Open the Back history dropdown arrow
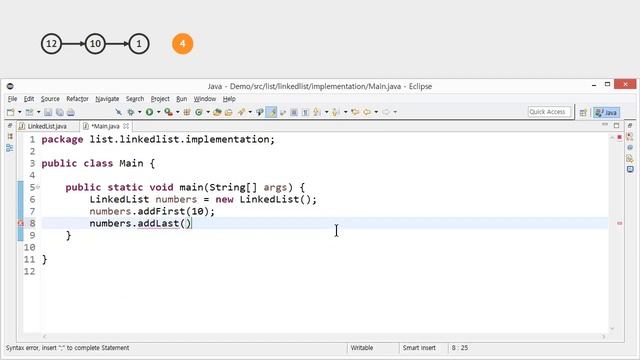This screenshot has height=360, width=640. click(x=376, y=112)
